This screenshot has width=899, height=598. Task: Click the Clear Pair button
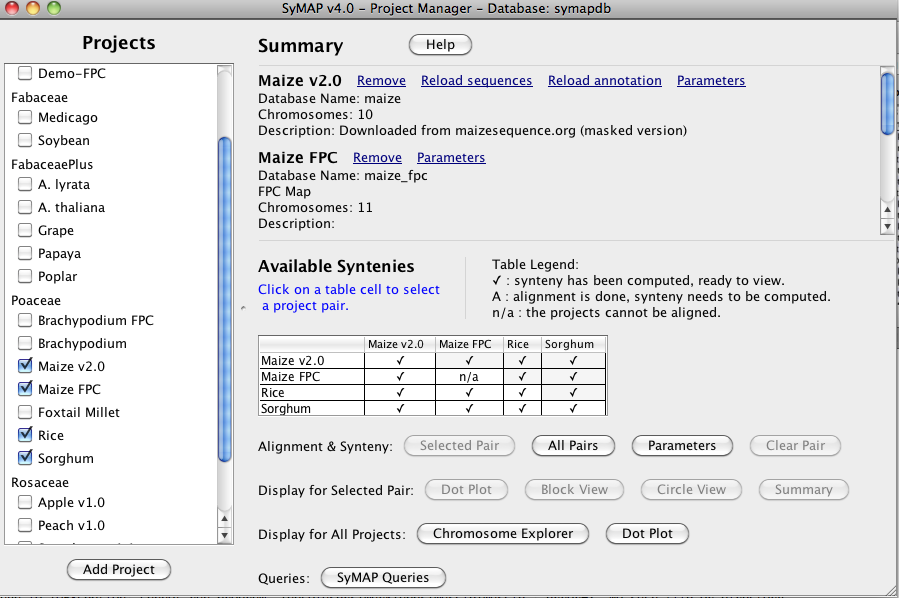[x=795, y=445]
